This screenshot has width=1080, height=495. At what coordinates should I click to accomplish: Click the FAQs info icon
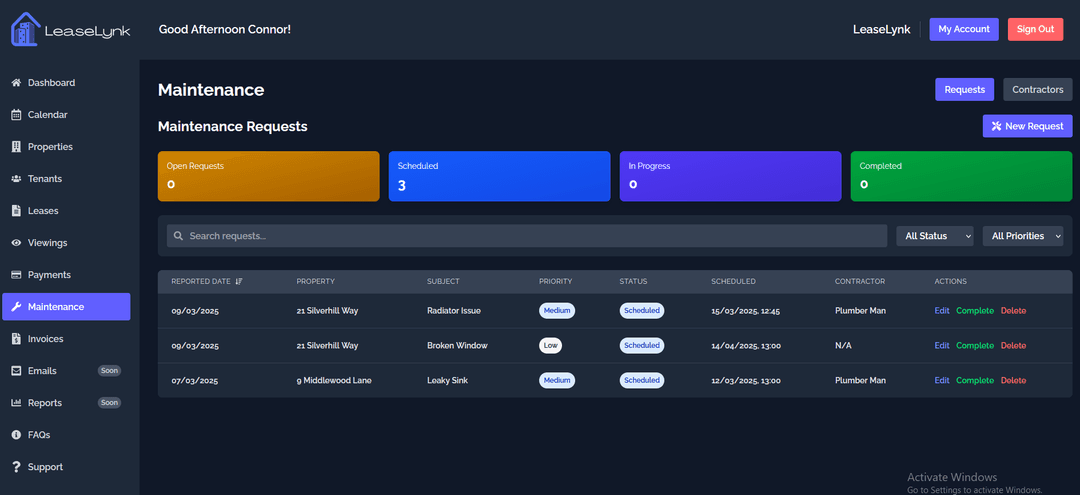(17, 435)
